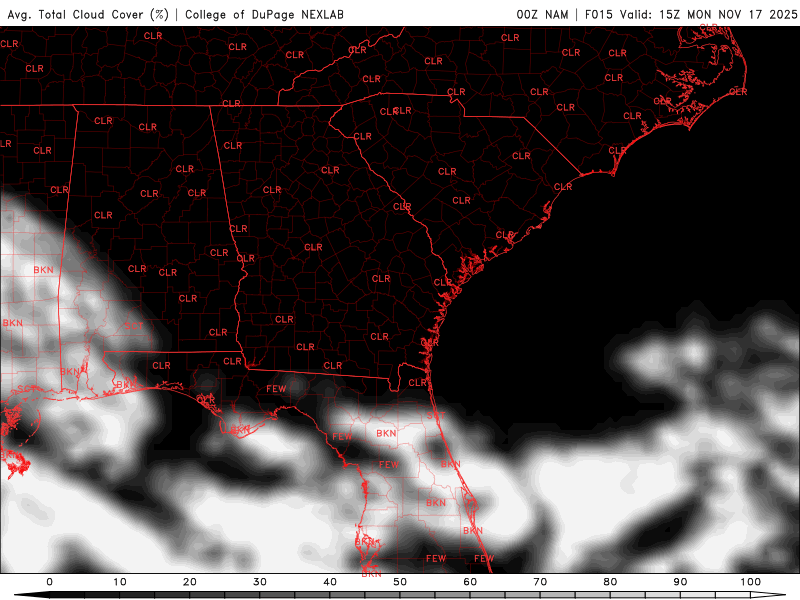This screenshot has width=800, height=600.
Task: Click the color bar label "50"
Action: 400,582
